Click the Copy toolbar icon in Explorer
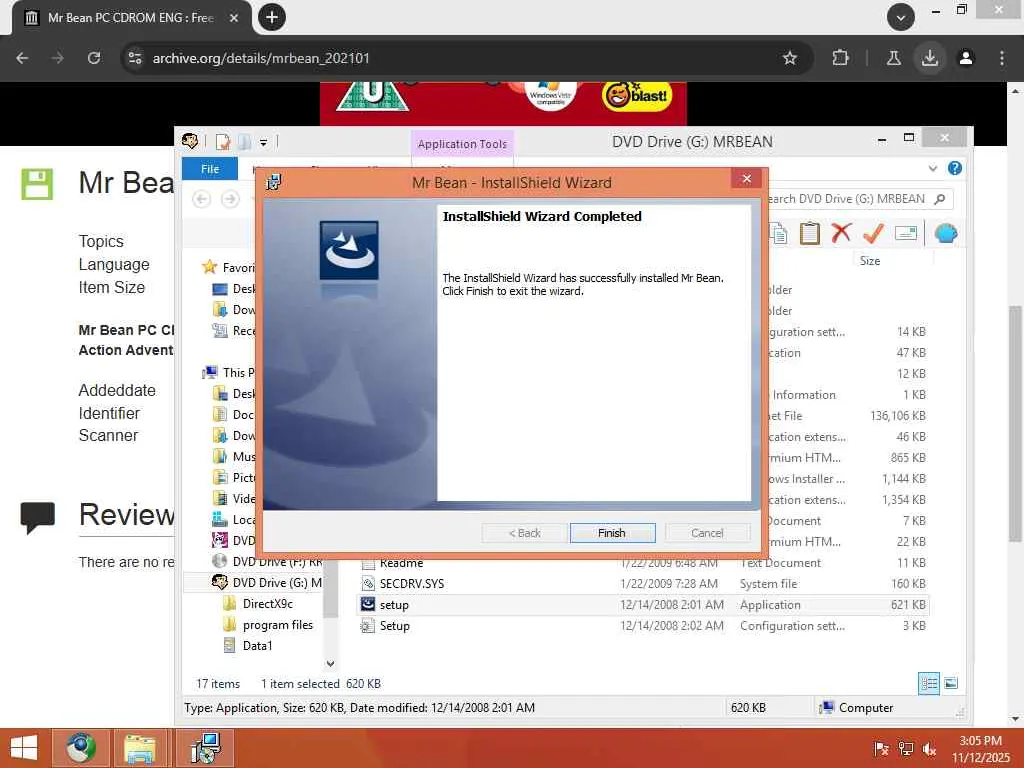1024x768 pixels. tap(778, 232)
